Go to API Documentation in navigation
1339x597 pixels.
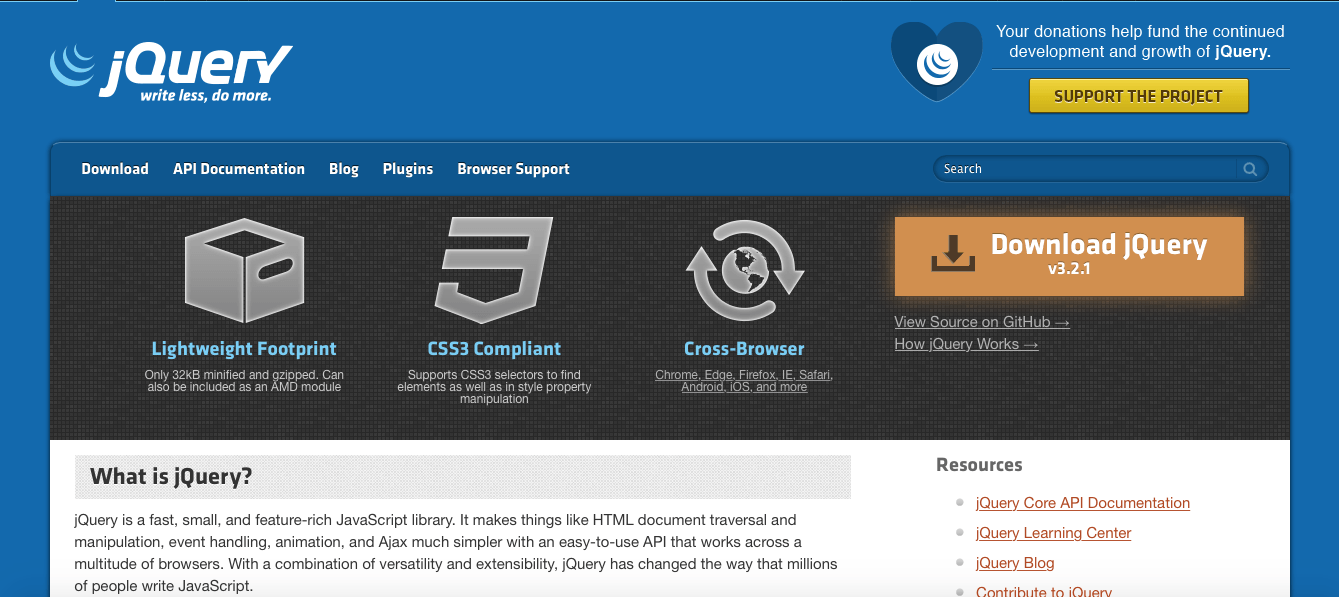pos(239,169)
